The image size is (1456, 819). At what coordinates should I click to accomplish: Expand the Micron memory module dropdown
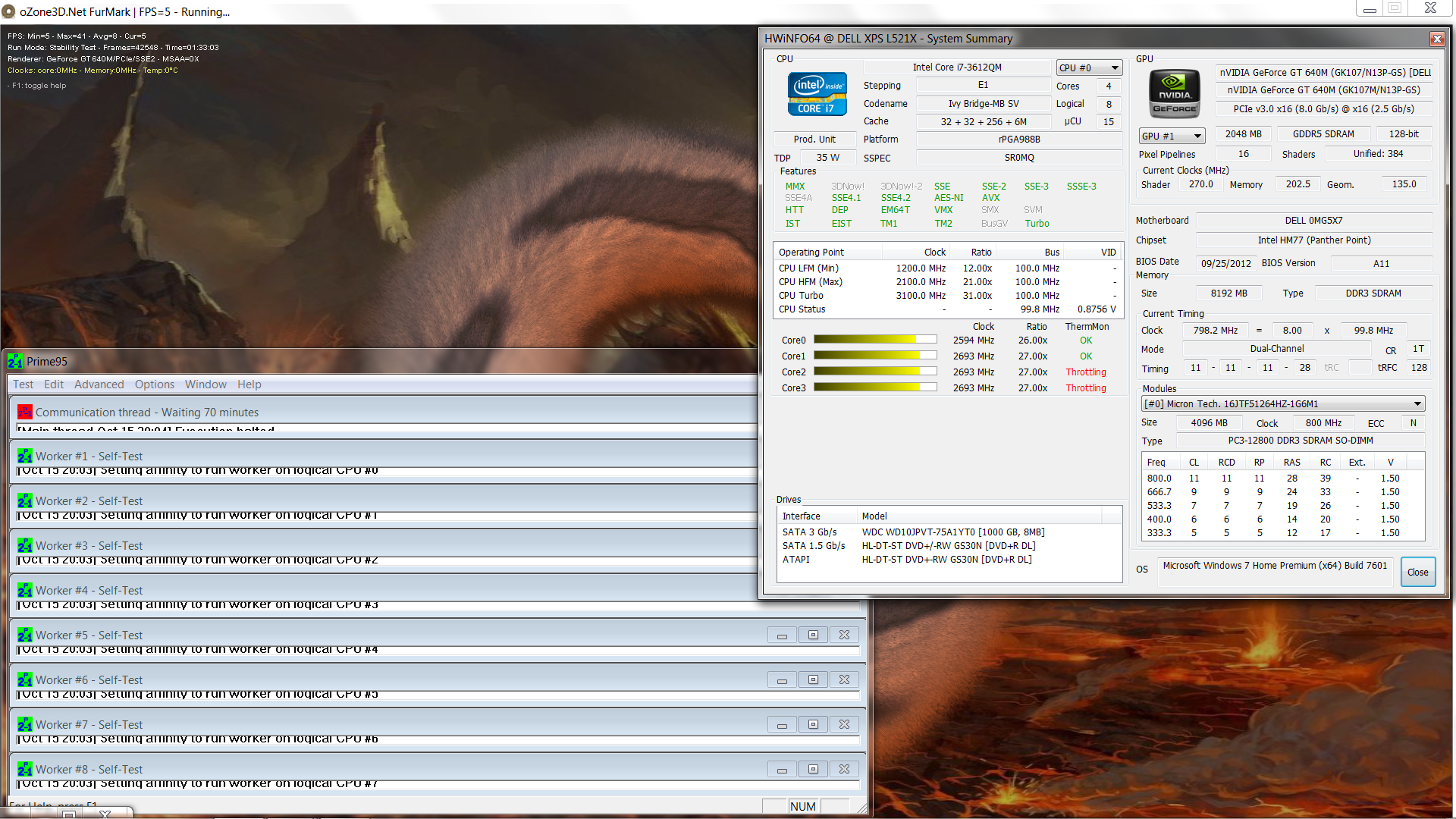(x=1283, y=403)
